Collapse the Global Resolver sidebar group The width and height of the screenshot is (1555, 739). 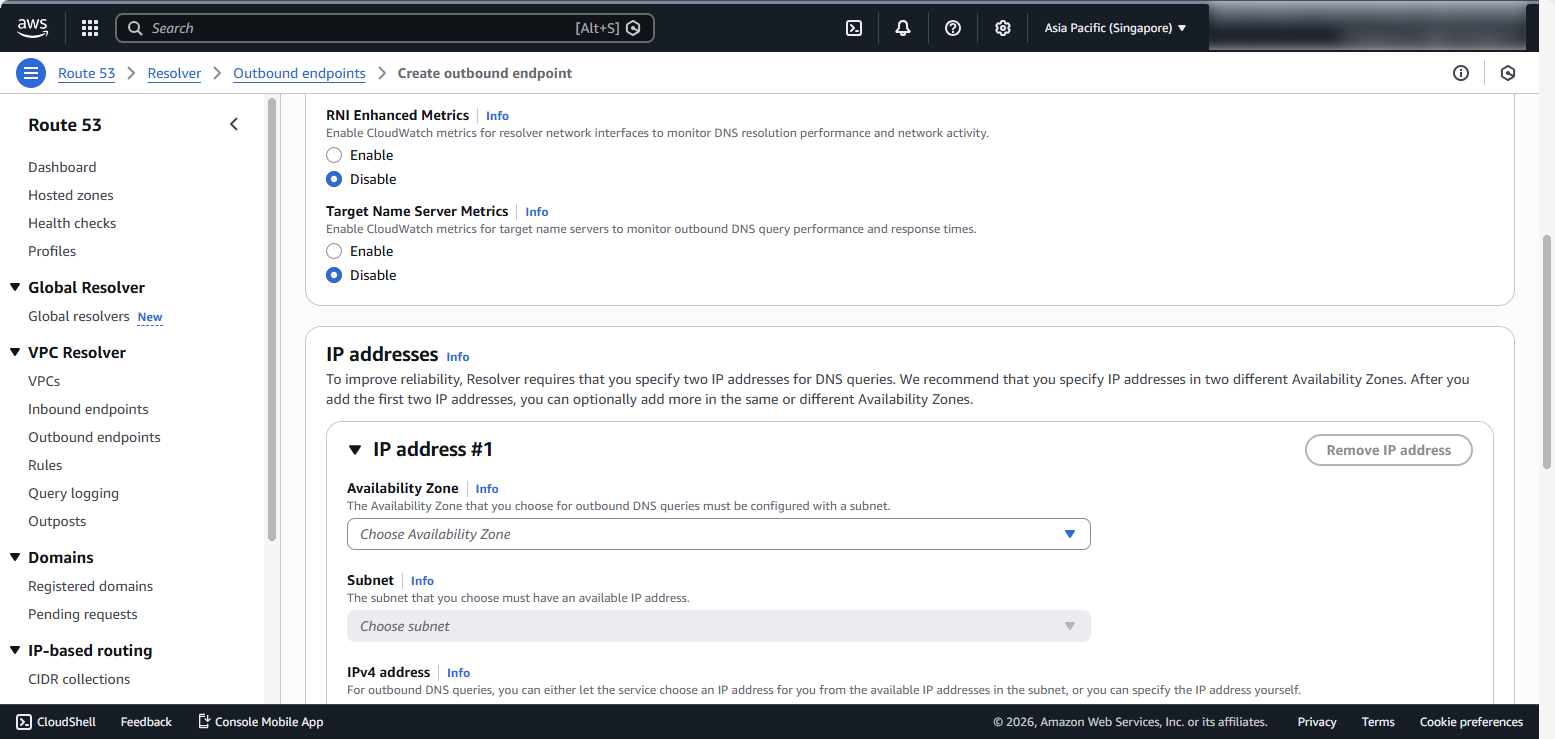[x=15, y=287]
